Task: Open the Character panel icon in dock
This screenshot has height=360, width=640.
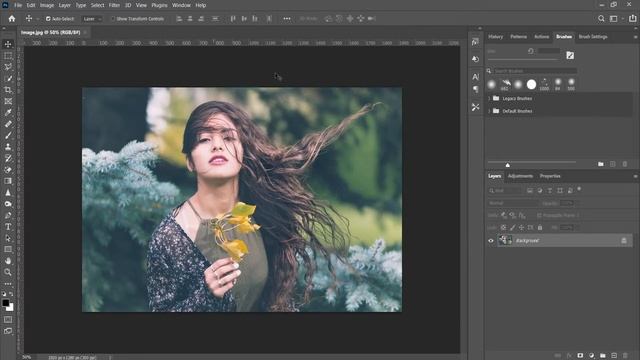Action: pos(476,77)
